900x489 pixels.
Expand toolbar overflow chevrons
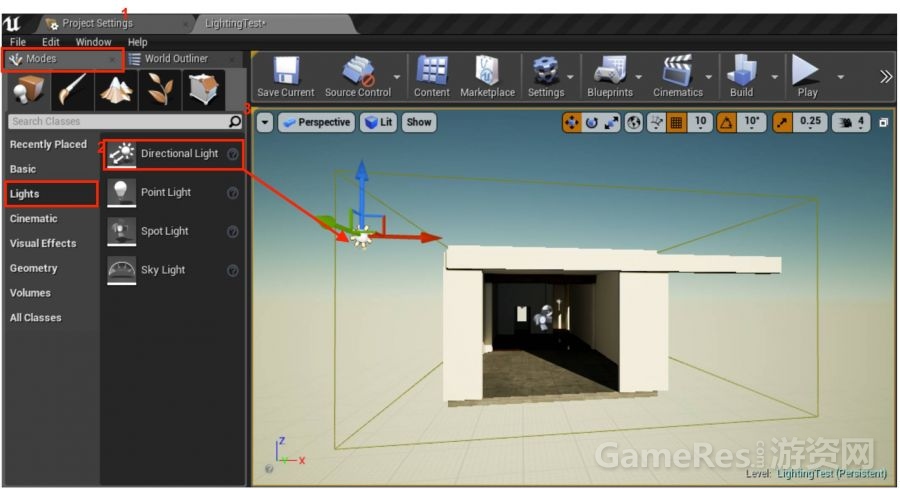[886, 77]
